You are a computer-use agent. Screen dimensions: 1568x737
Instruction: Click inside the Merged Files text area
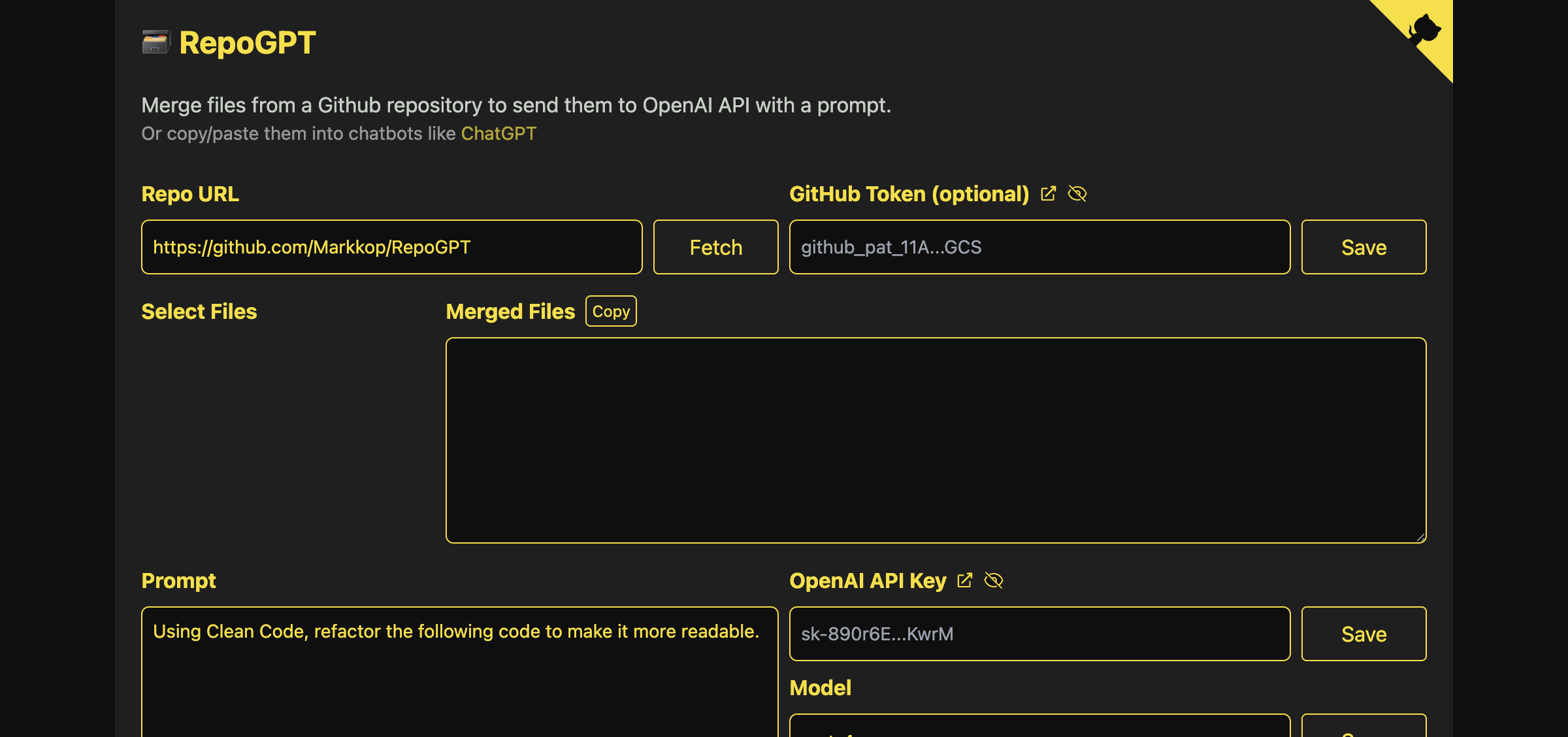click(x=936, y=440)
